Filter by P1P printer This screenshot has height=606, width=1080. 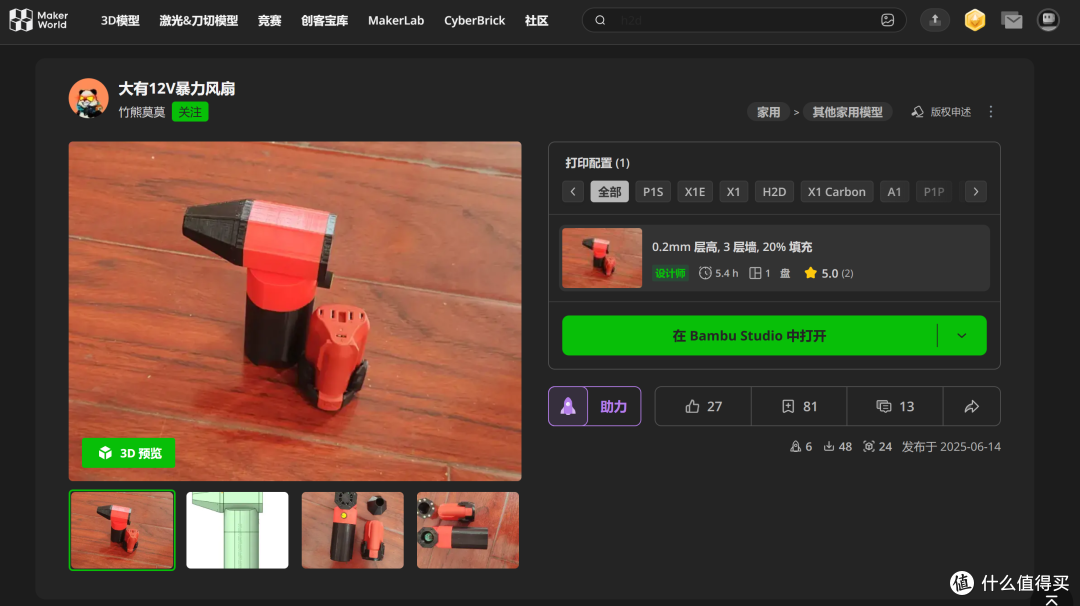933,191
